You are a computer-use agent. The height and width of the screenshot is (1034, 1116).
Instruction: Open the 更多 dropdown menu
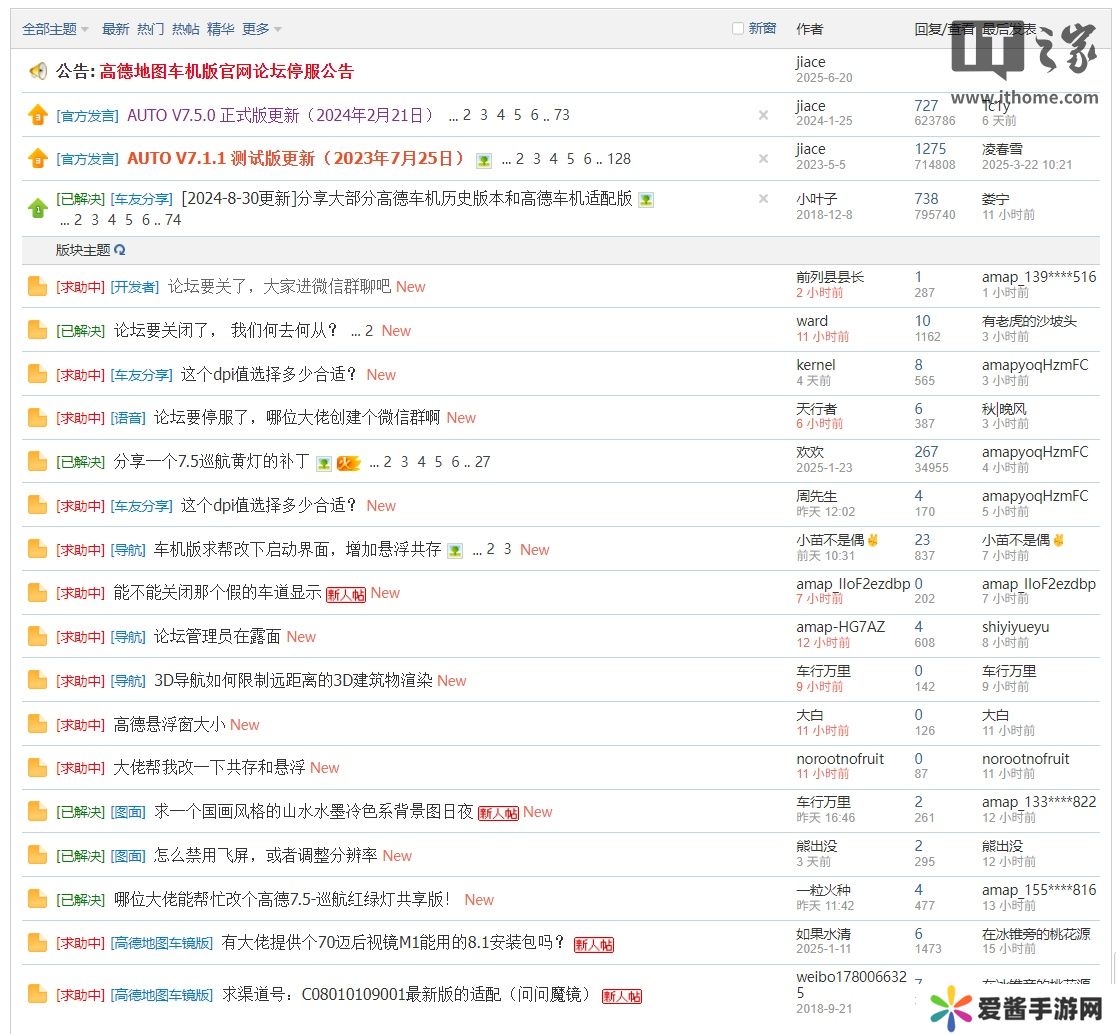coord(261,29)
